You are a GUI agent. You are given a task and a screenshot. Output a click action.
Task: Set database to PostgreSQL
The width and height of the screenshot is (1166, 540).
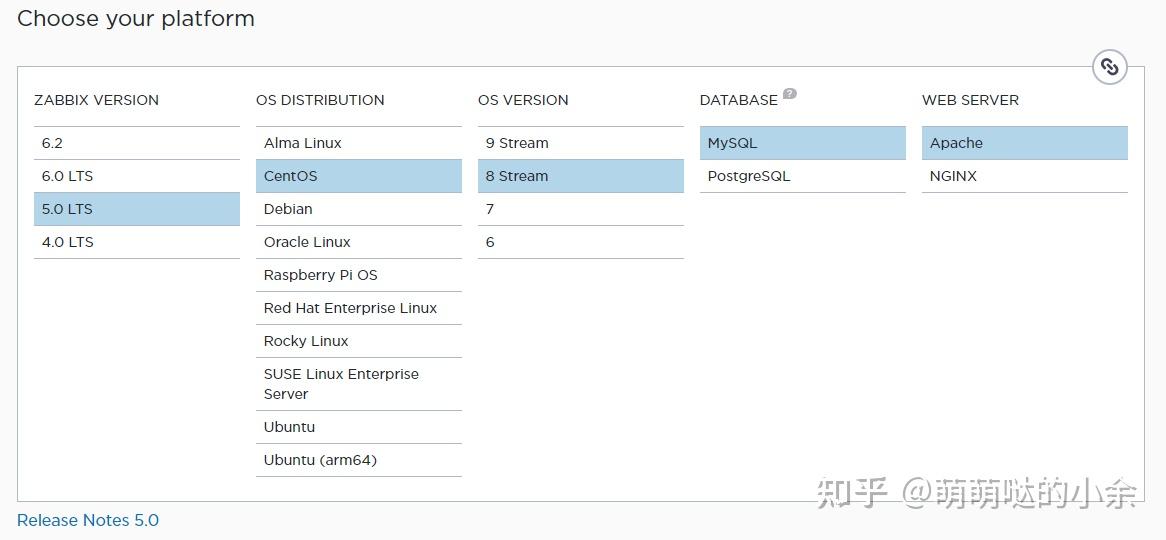(802, 176)
